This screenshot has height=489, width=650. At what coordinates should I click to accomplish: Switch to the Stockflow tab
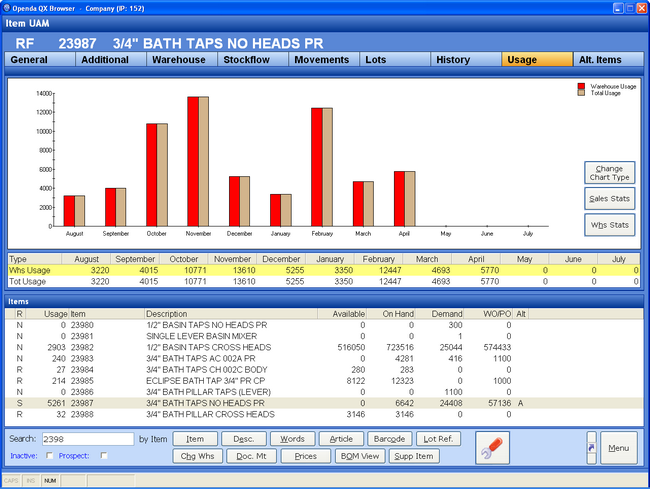click(253, 60)
